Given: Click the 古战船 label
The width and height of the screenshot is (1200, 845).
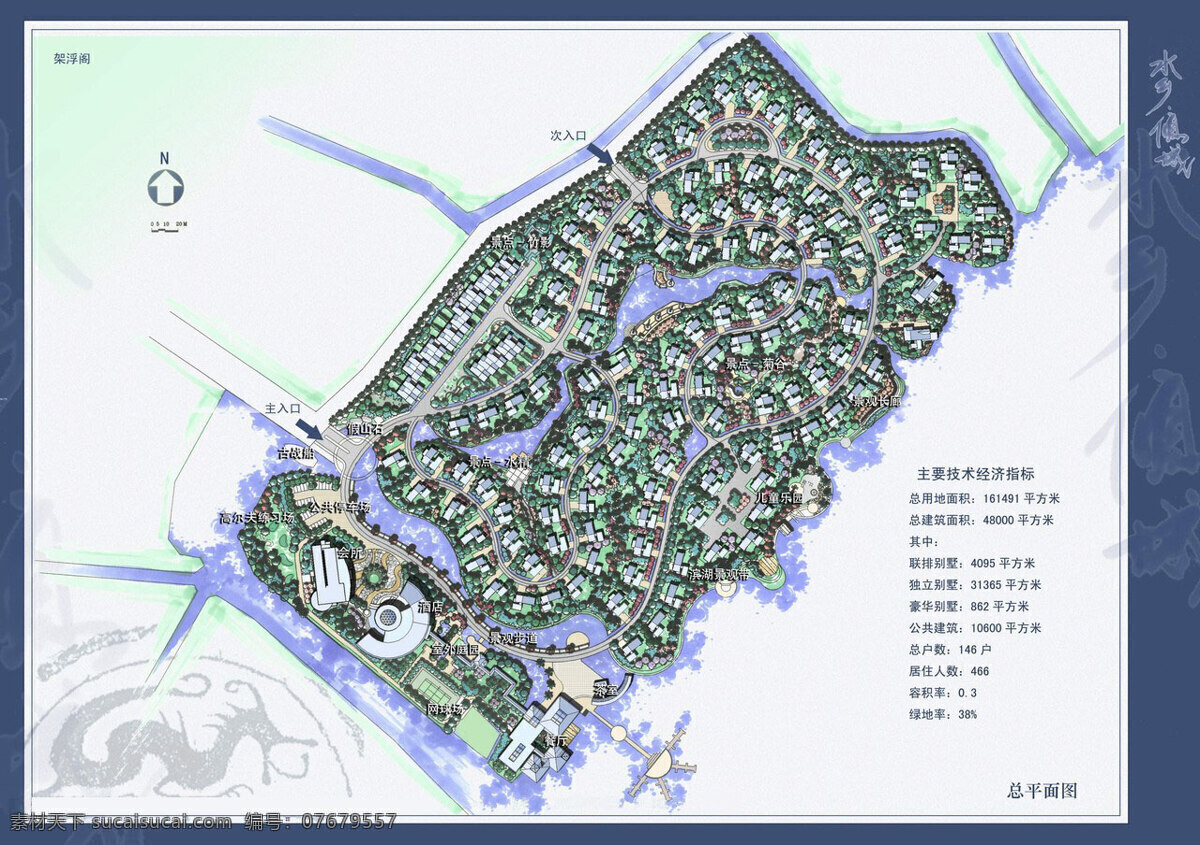Looking at the screenshot, I should [296, 454].
